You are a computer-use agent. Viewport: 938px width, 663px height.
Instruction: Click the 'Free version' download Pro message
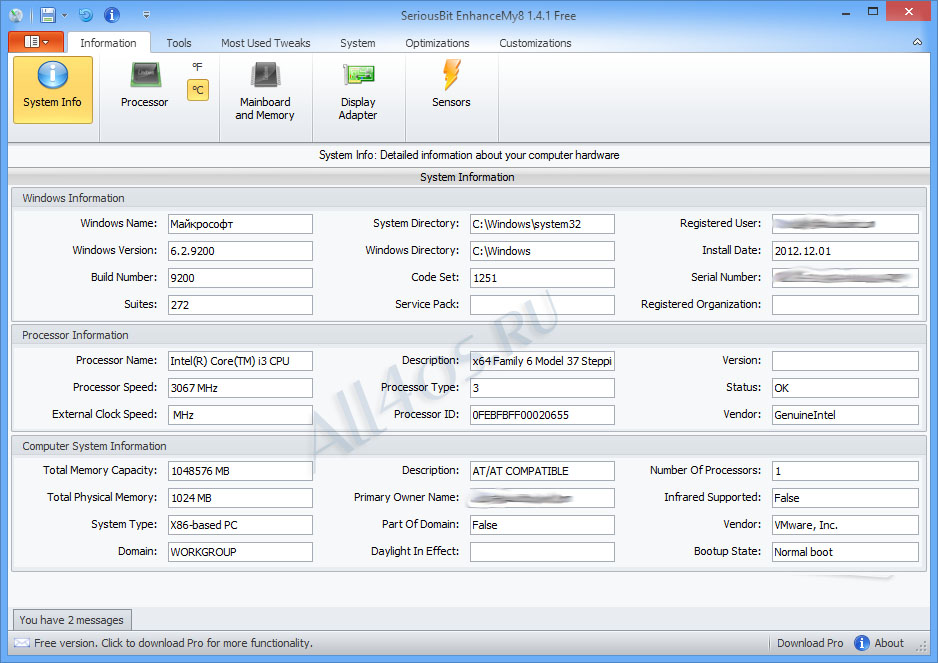point(173,643)
